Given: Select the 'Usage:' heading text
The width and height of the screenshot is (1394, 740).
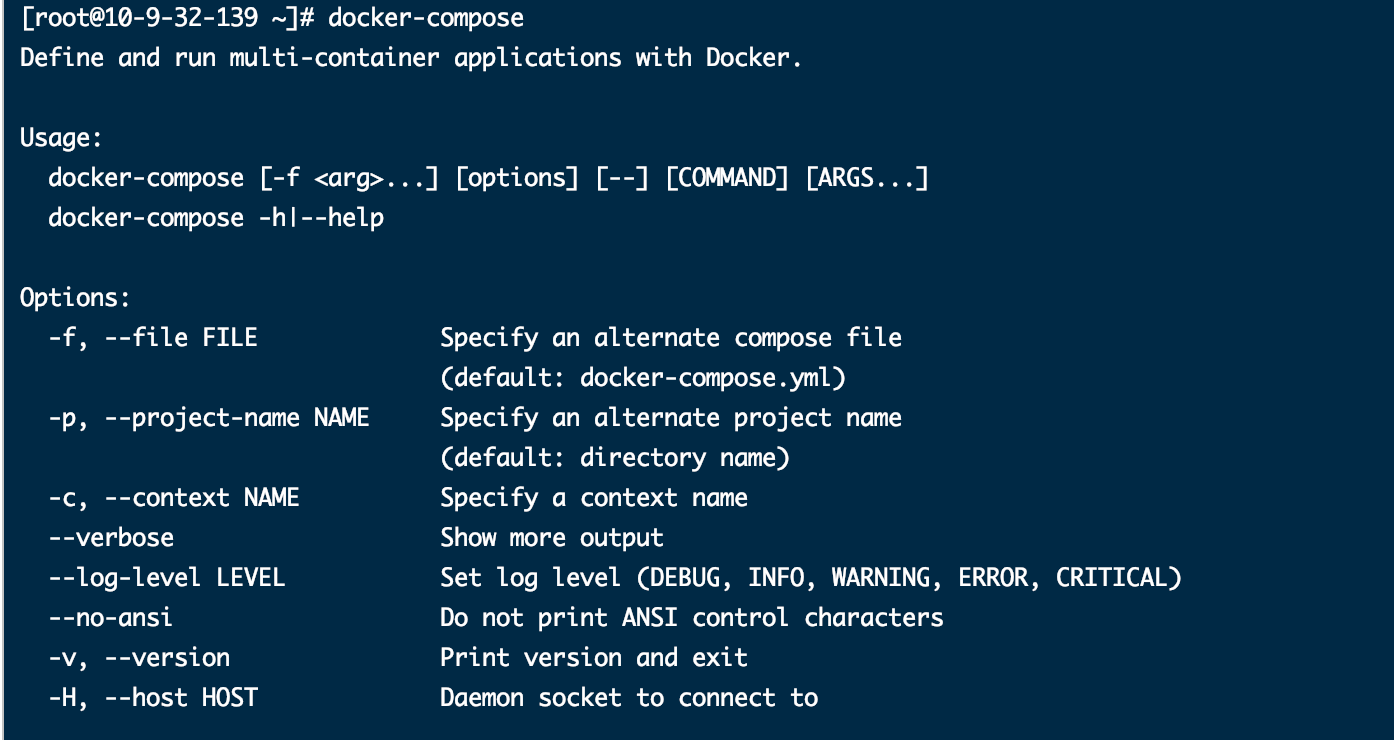Looking at the screenshot, I should (x=61, y=138).
